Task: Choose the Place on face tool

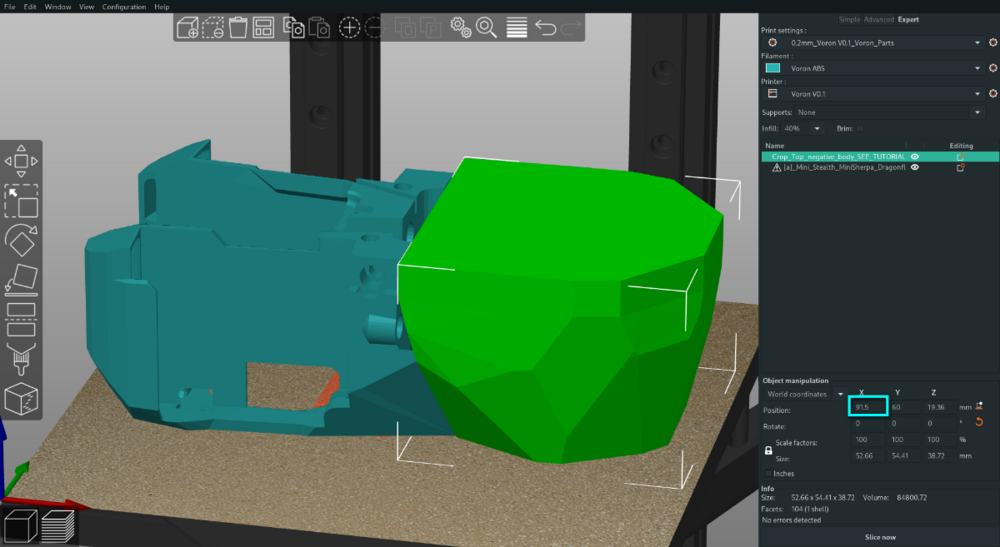Action: tap(21, 280)
